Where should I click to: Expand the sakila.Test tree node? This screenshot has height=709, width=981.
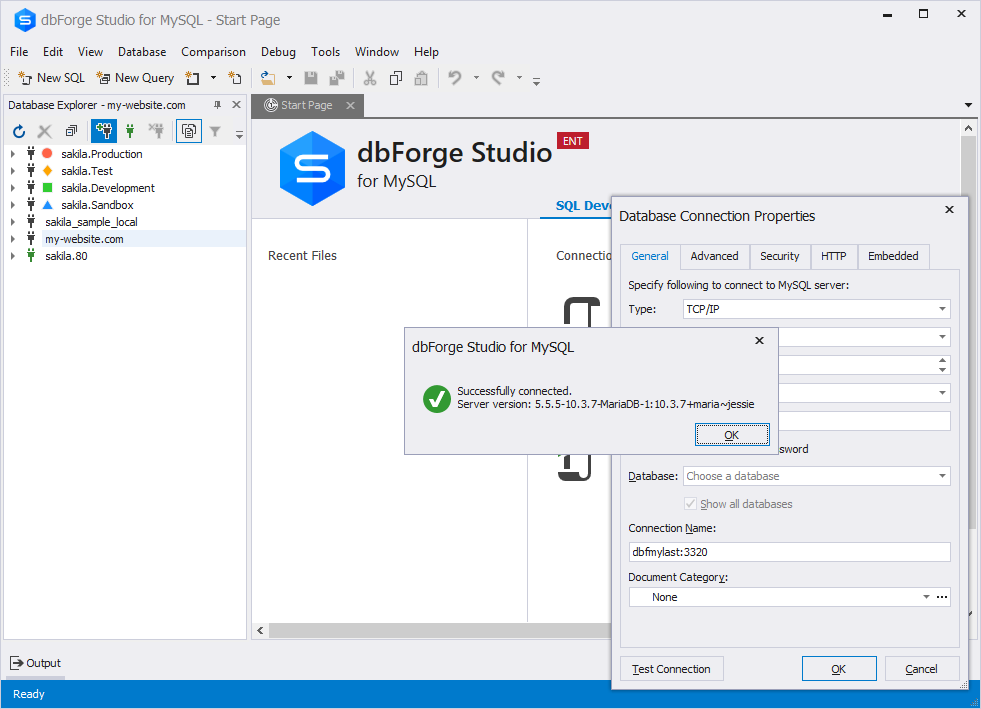tap(13, 170)
